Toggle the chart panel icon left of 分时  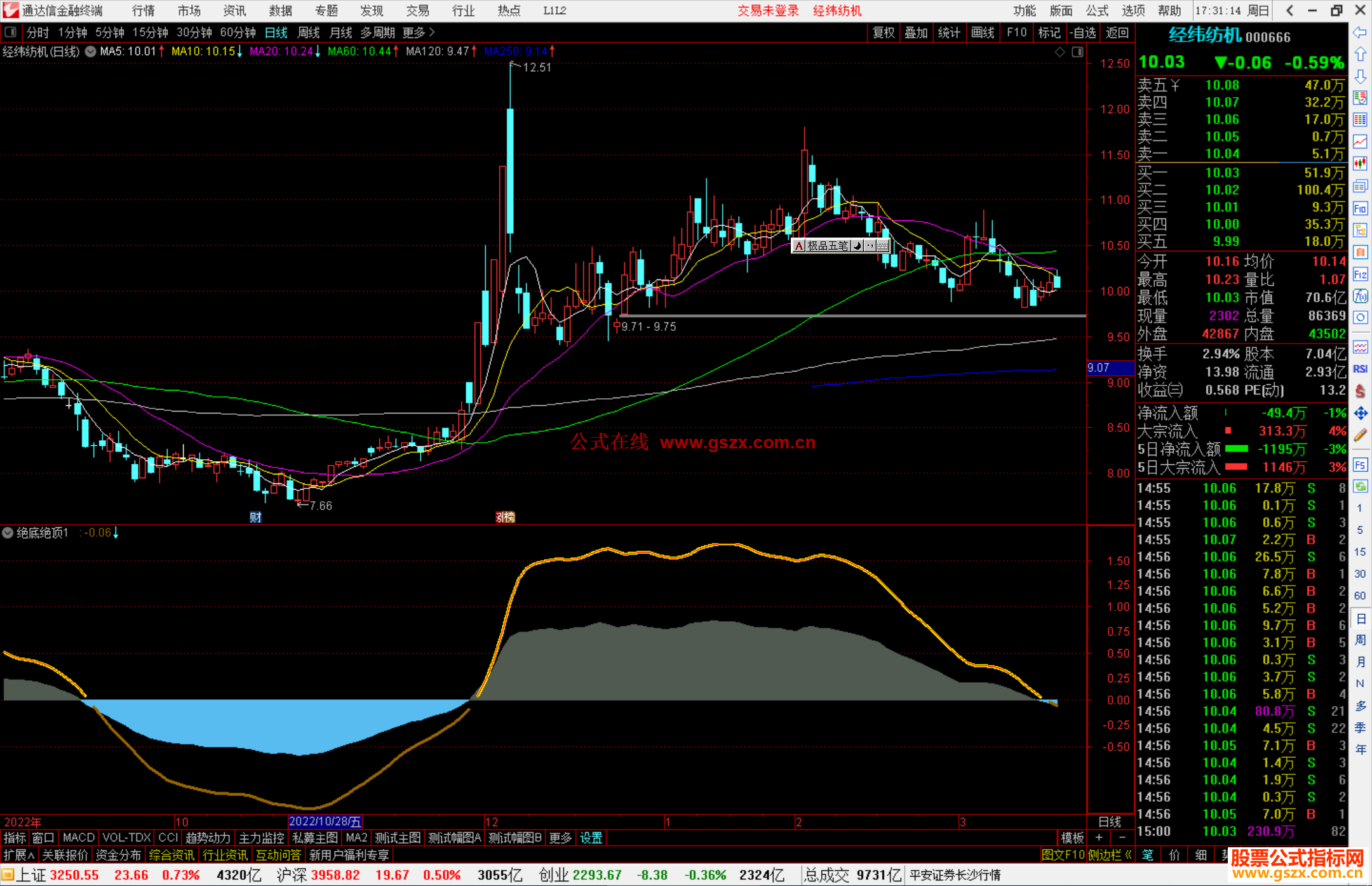coord(11,32)
